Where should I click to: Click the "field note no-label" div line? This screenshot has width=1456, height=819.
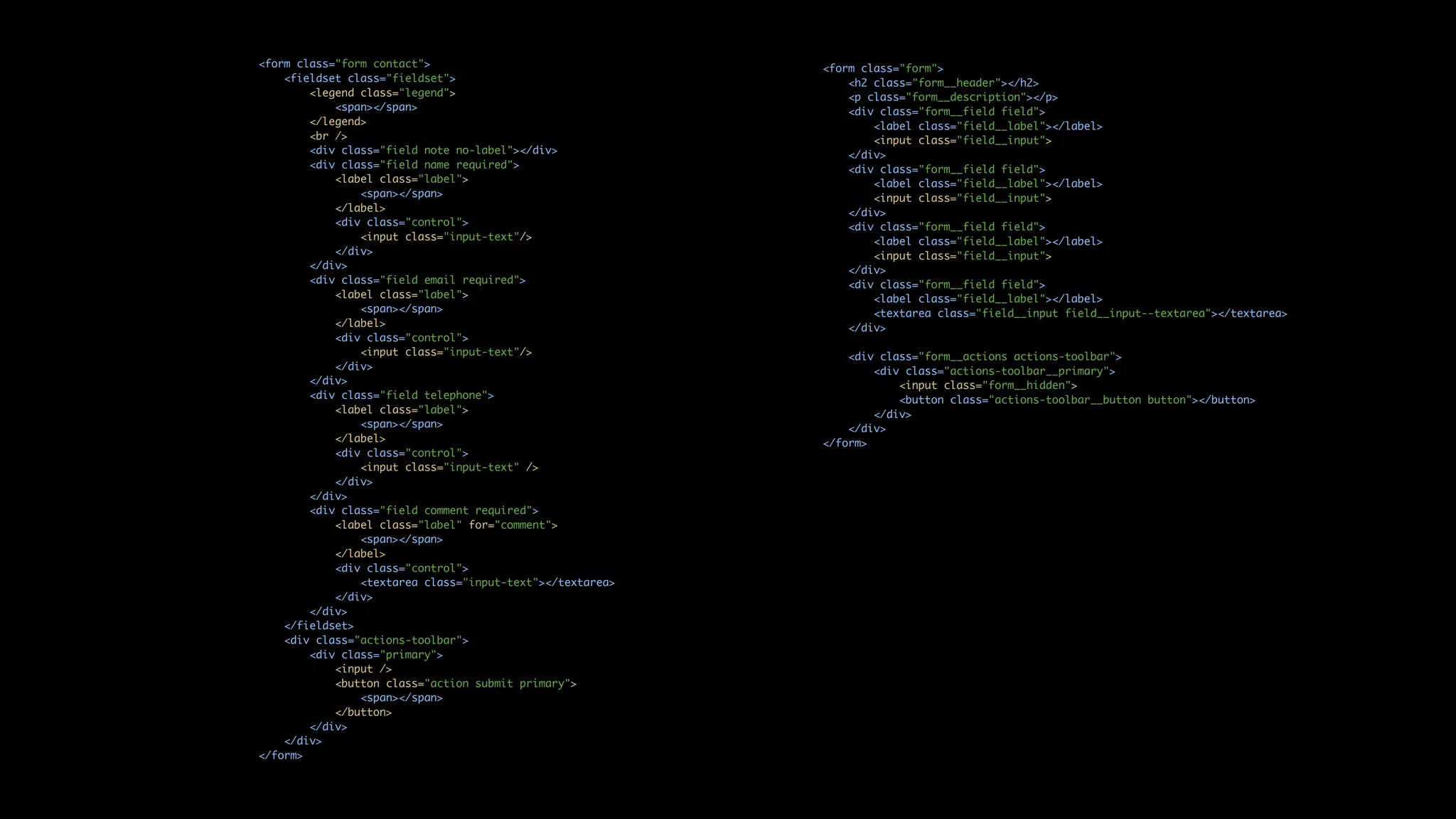(x=433, y=151)
